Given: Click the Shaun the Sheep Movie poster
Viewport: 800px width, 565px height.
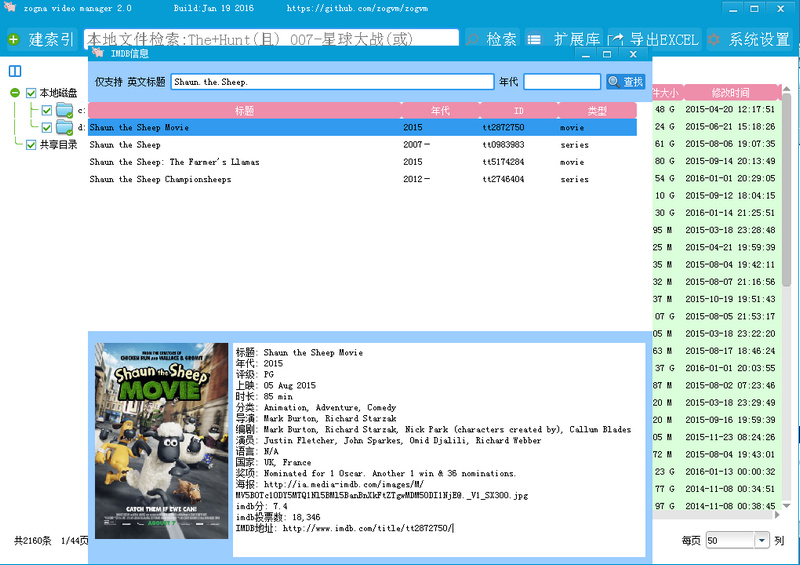Looking at the screenshot, I should (x=162, y=441).
